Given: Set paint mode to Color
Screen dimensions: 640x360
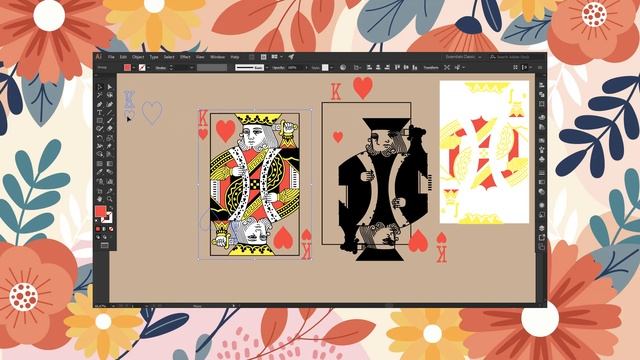Looking at the screenshot, I should (x=98, y=229).
